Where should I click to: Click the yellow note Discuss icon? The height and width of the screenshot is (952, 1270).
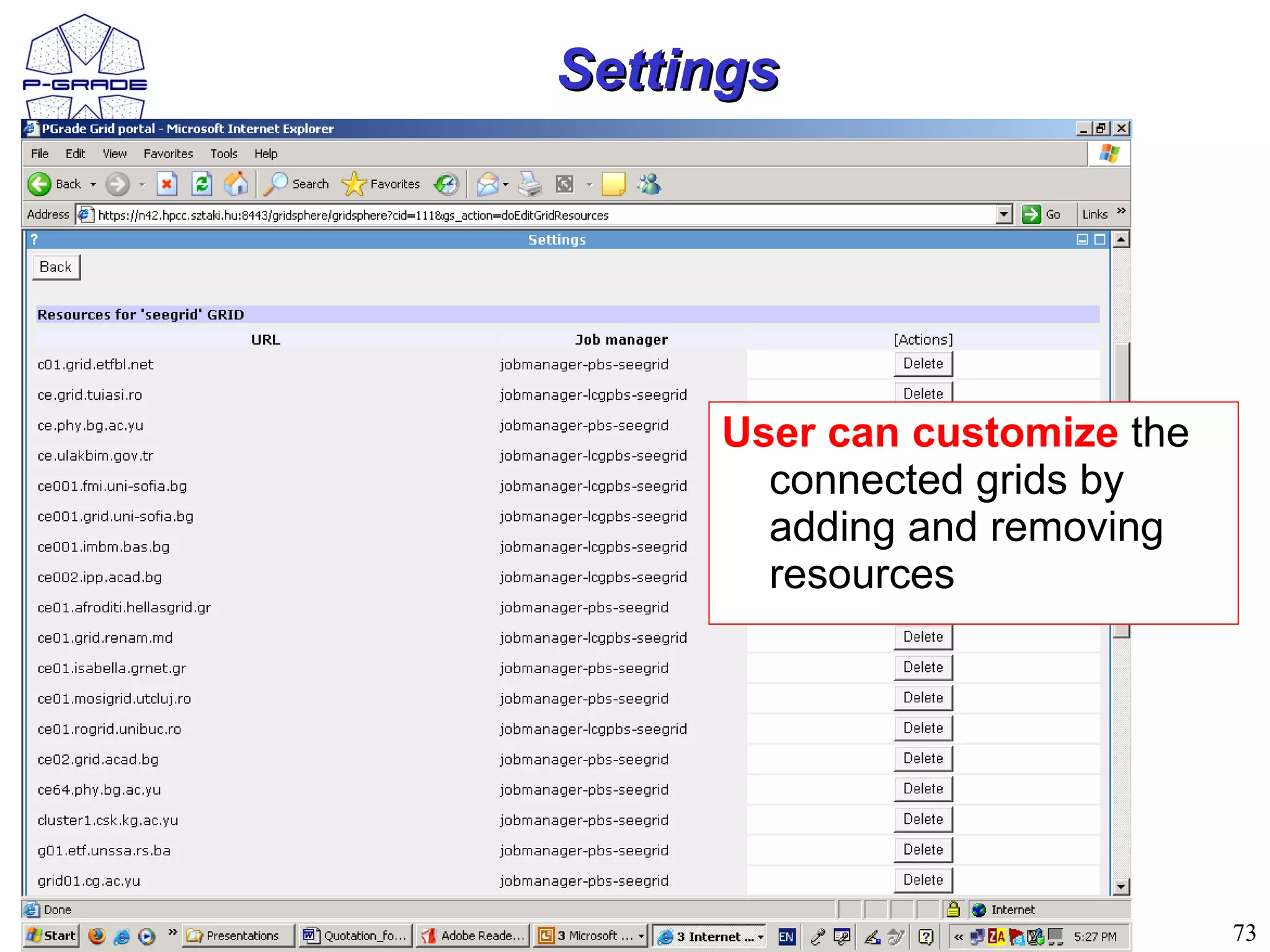click(613, 184)
